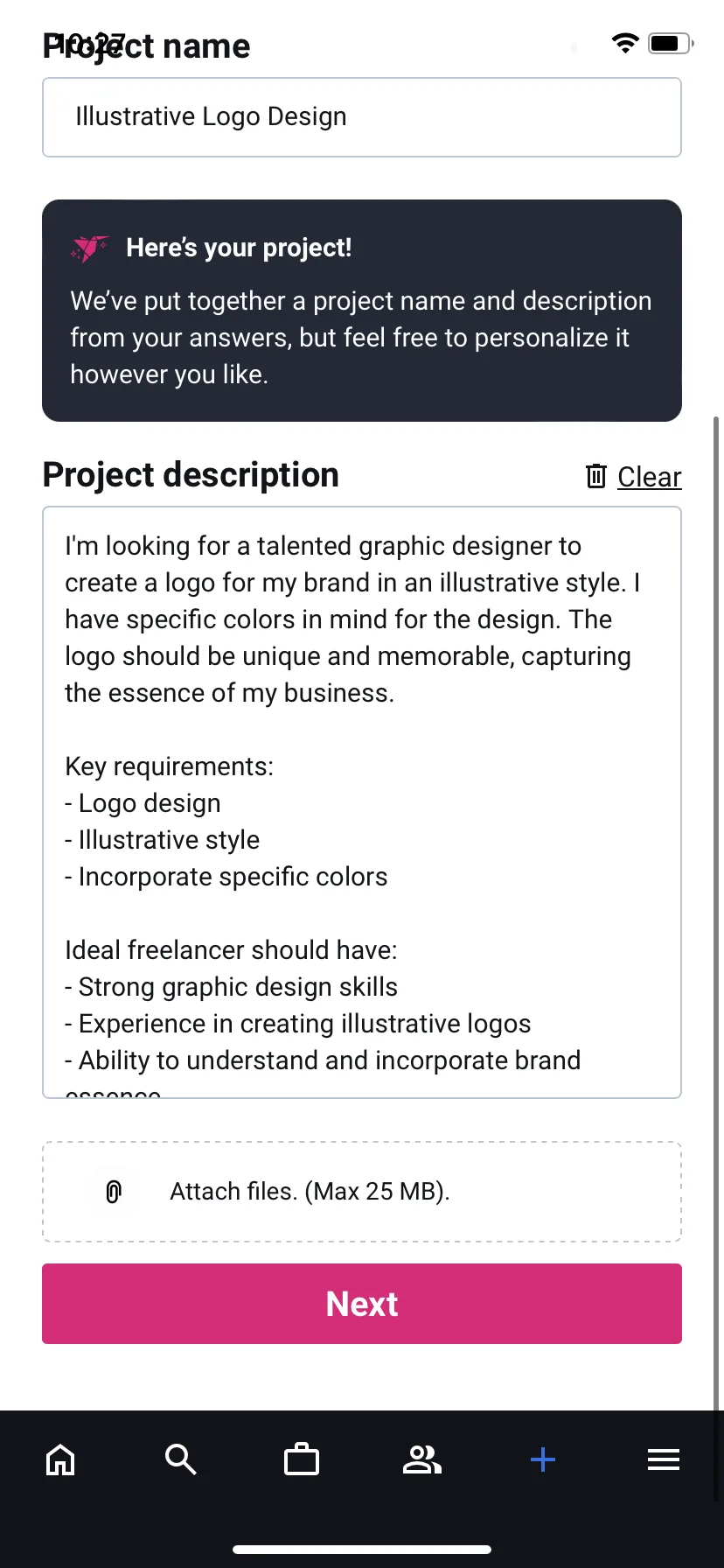The height and width of the screenshot is (1568, 724).
Task: Open the hamburger menu icon
Action: [x=664, y=1459]
